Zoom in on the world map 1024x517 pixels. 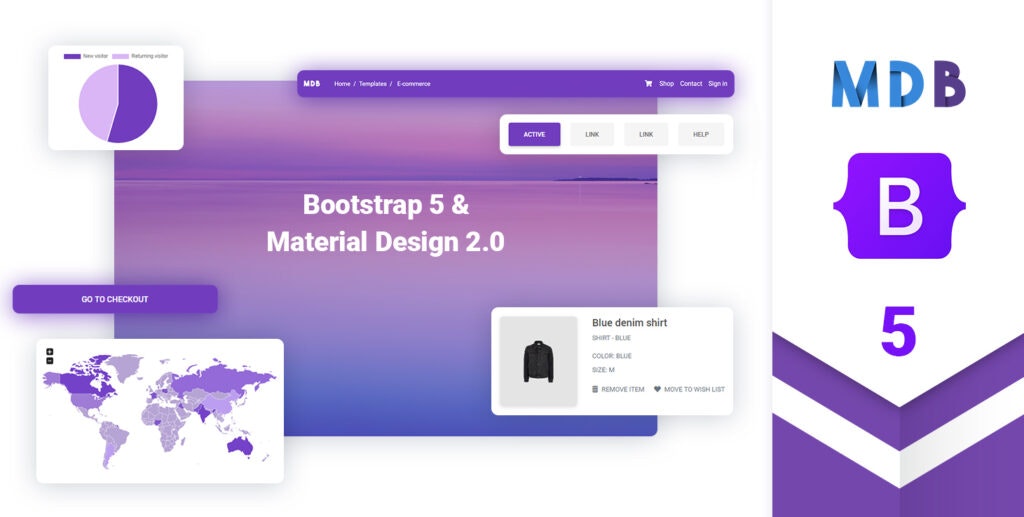click(x=50, y=352)
